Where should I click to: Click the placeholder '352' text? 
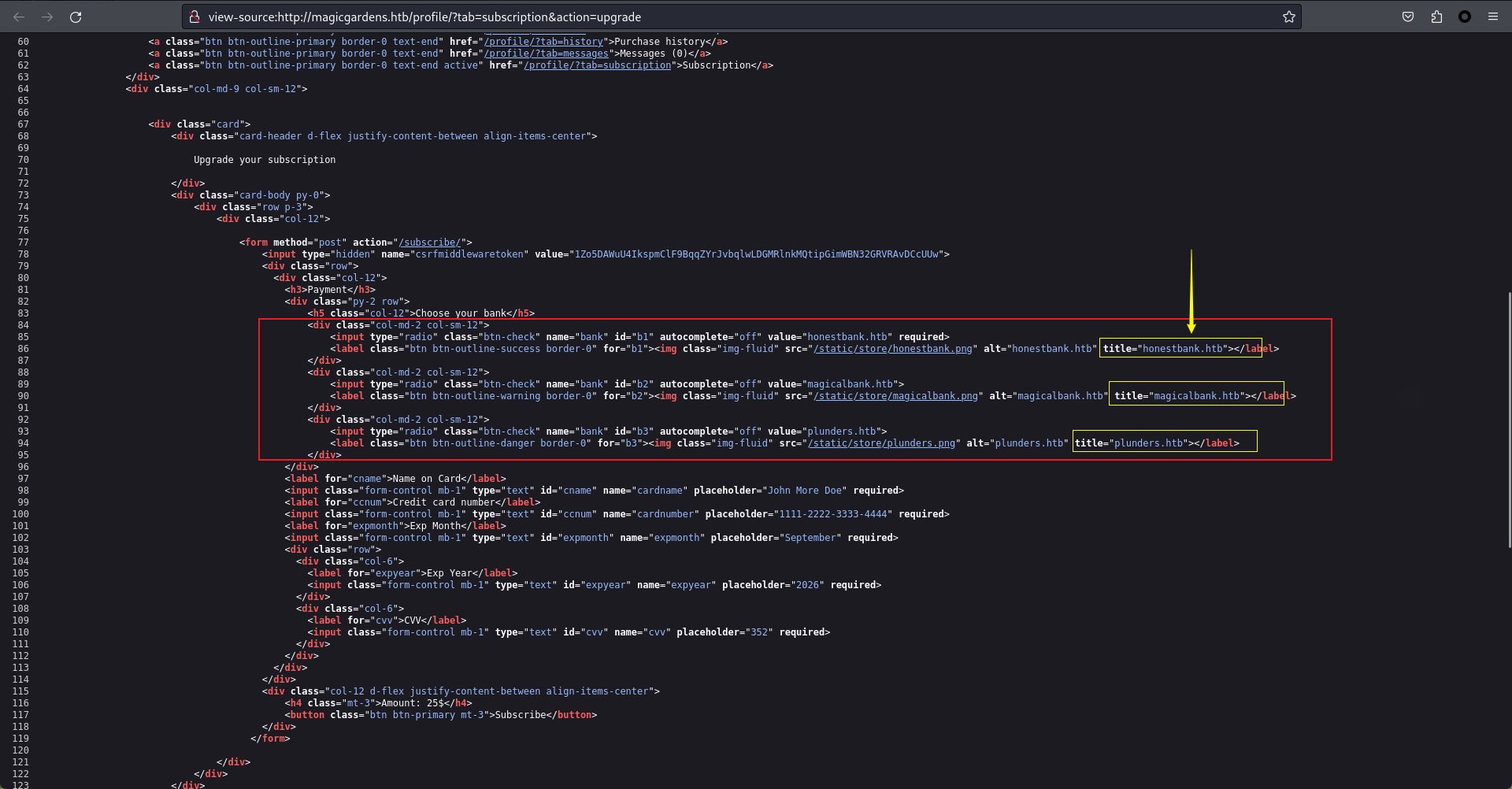[759, 632]
